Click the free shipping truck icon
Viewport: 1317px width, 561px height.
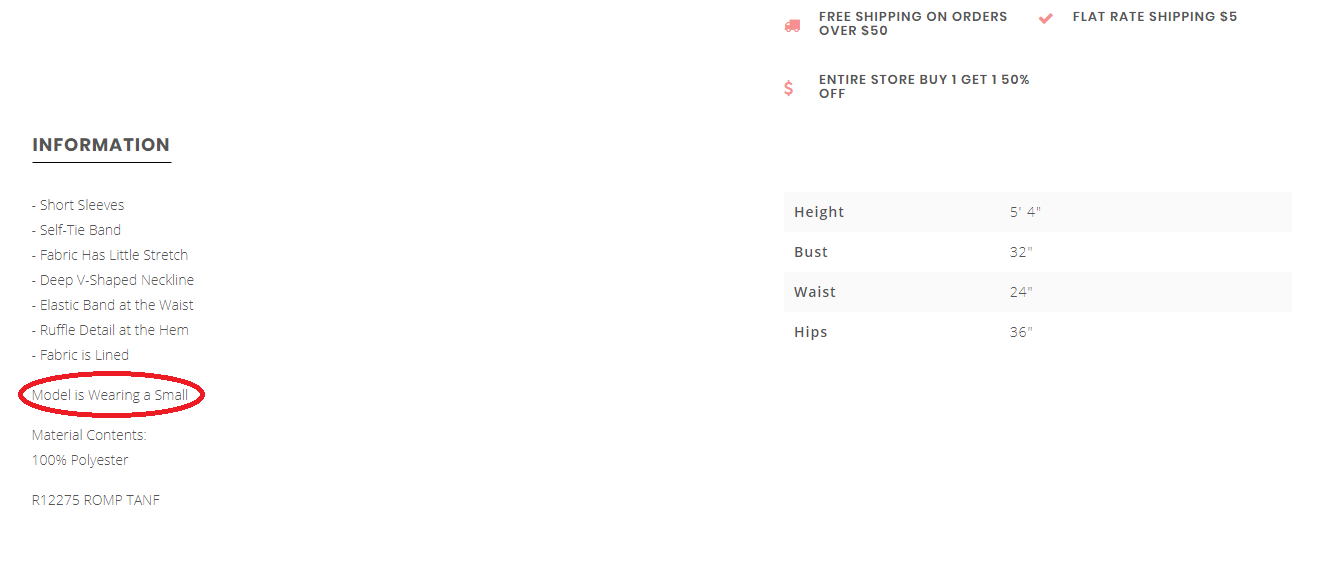(x=792, y=25)
